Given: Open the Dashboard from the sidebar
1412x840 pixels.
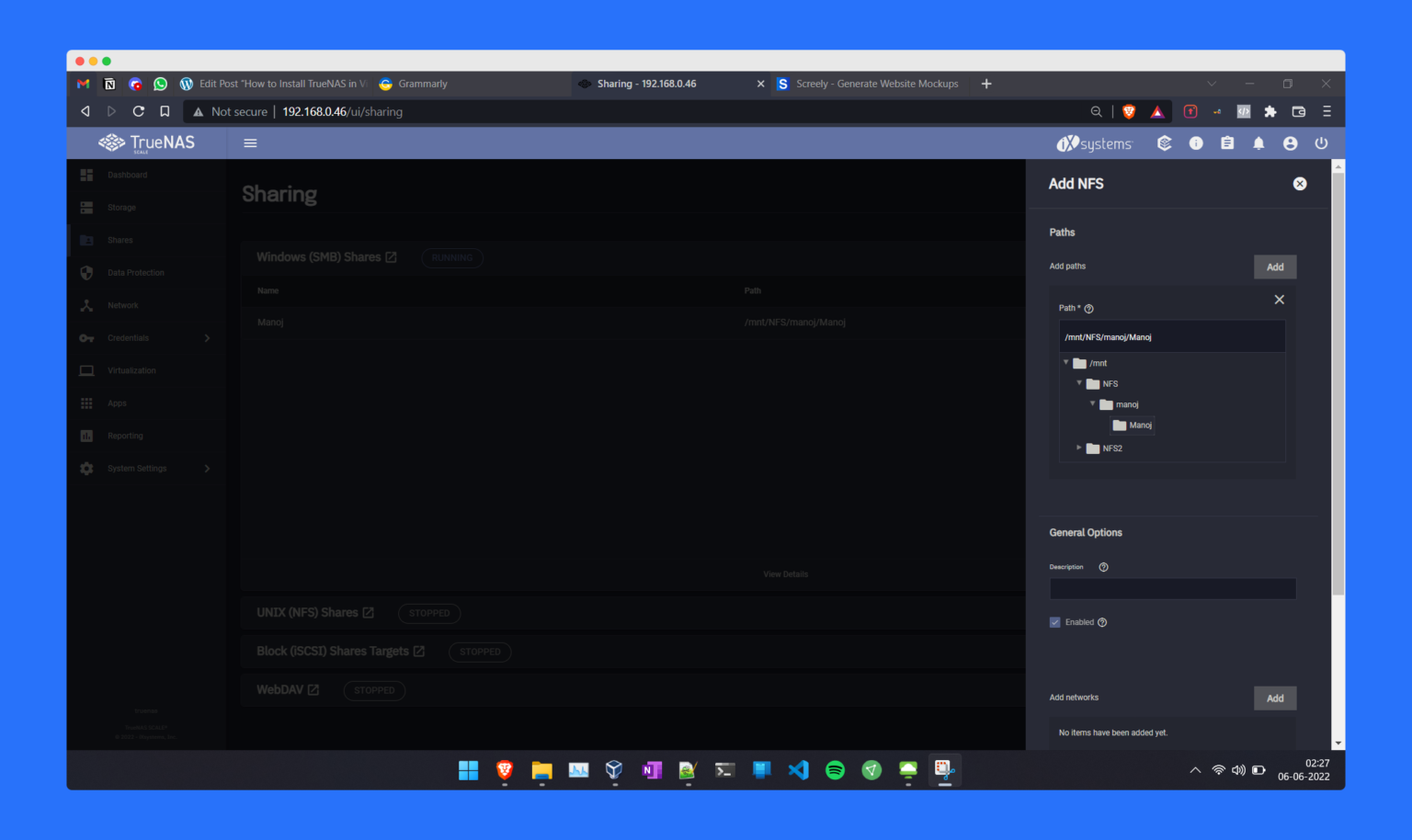Looking at the screenshot, I should [128, 175].
